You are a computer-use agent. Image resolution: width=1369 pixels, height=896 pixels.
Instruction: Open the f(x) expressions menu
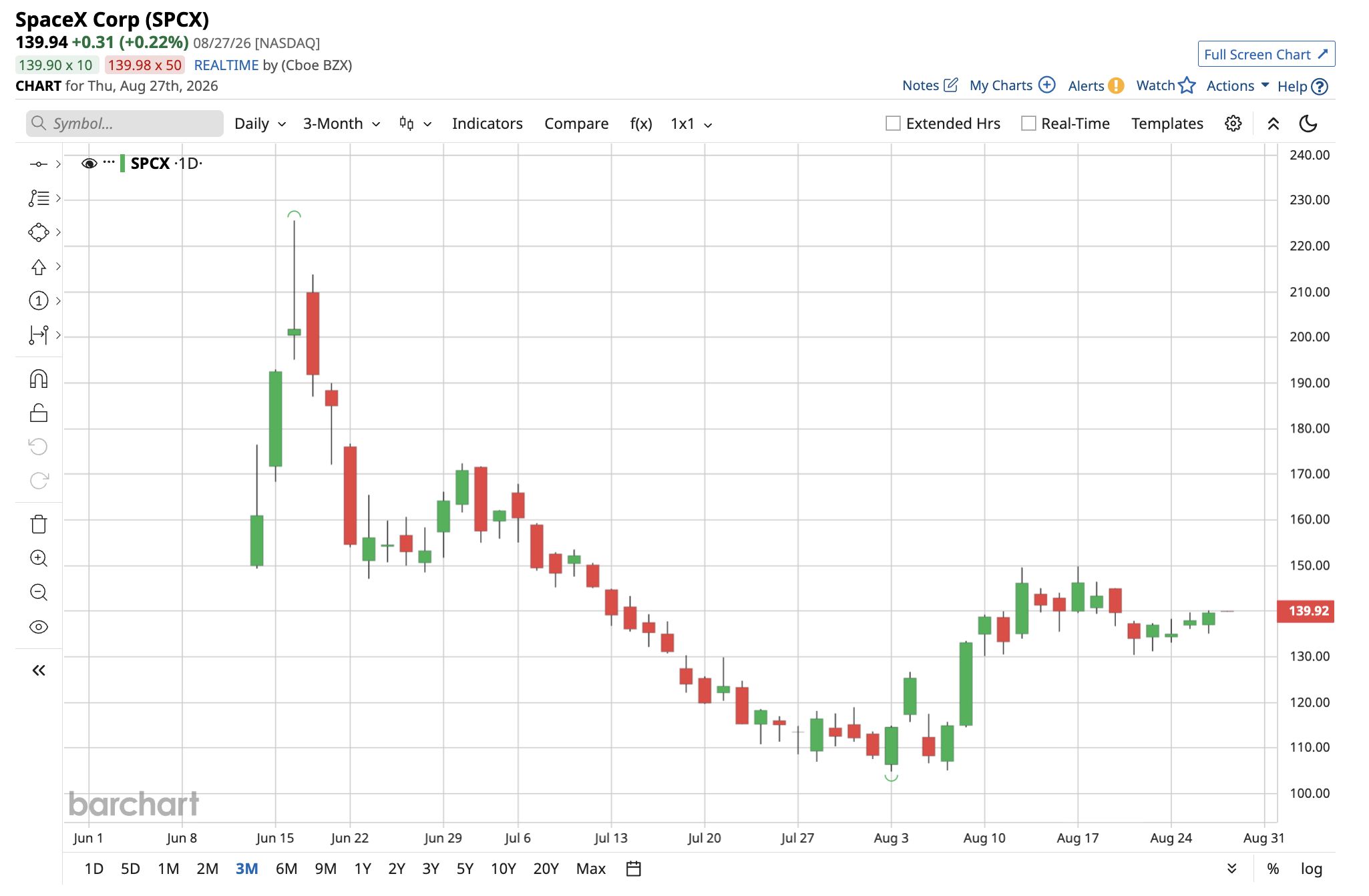tap(641, 124)
